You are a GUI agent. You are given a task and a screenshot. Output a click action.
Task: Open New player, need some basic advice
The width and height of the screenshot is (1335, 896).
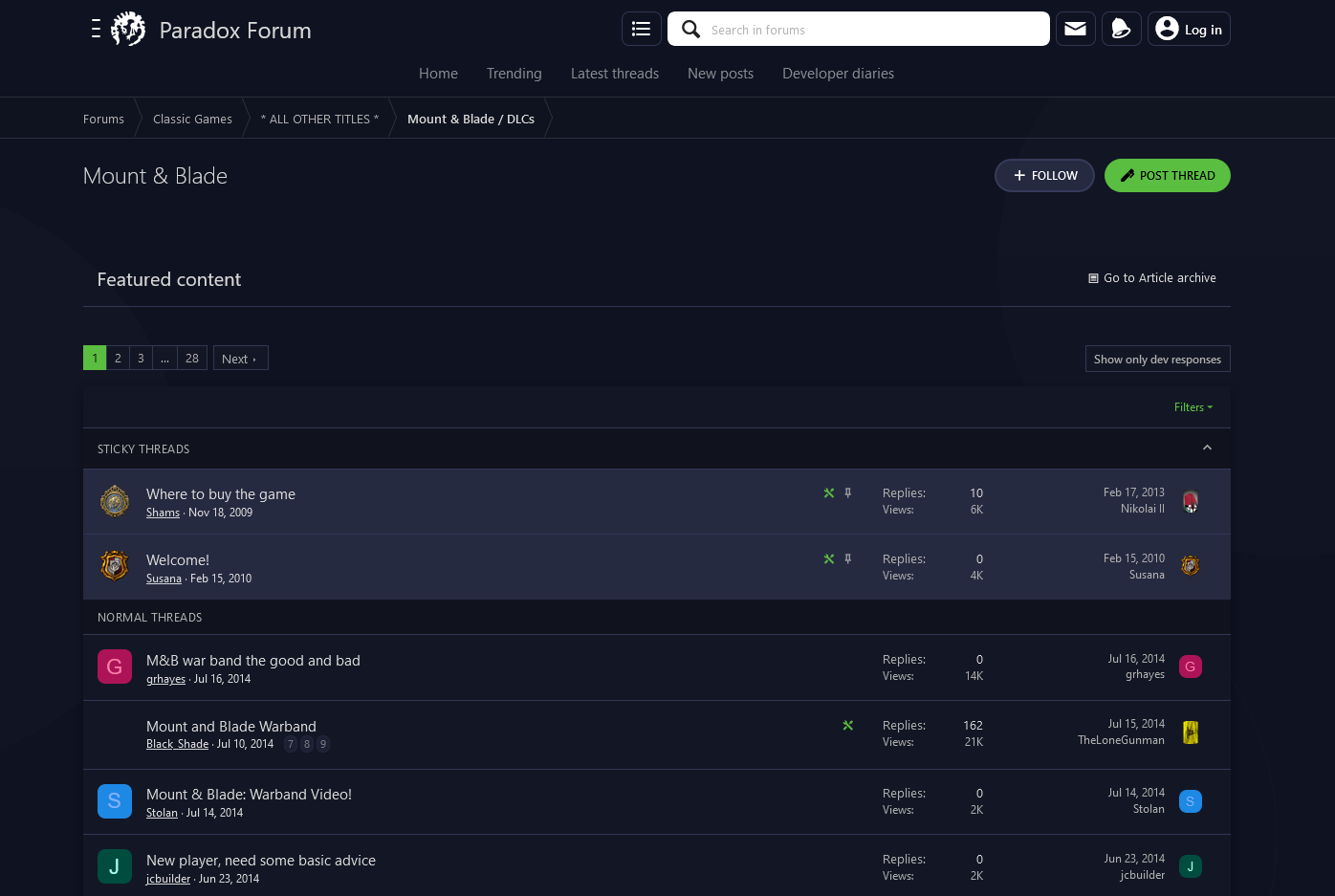pyautogui.click(x=261, y=861)
